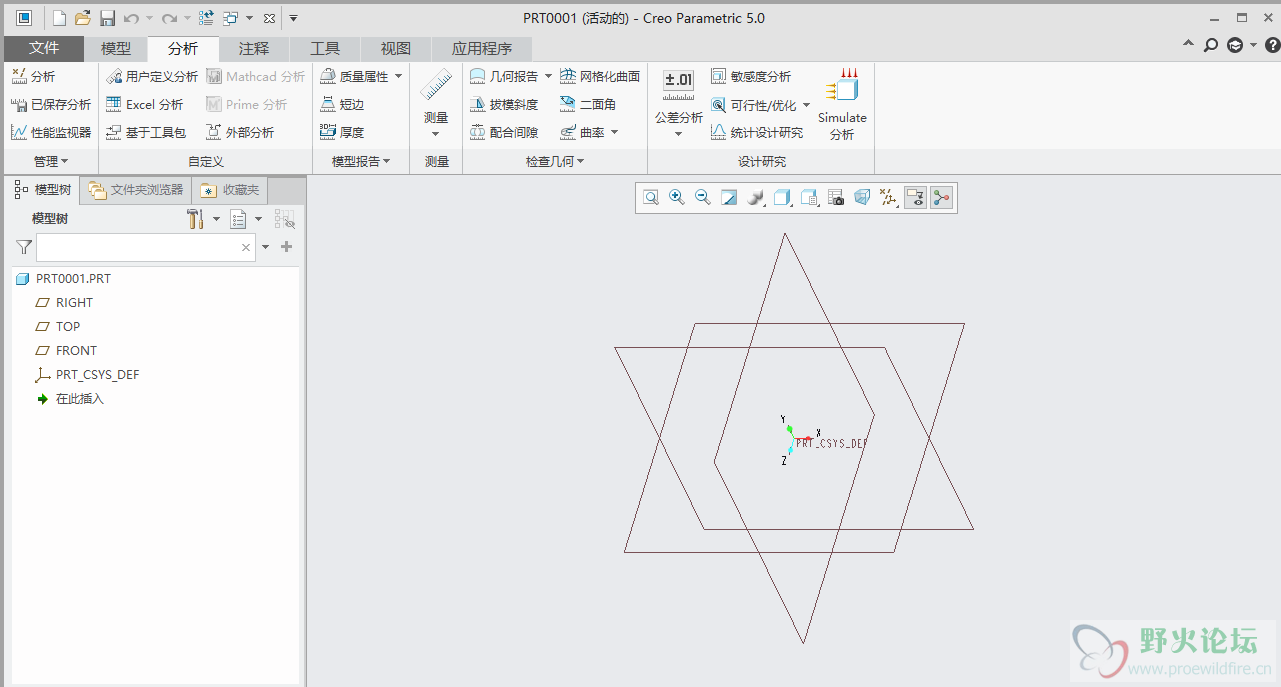Toggle Spin Center display in graphics toolbar
The height and width of the screenshot is (687, 1281).
[941, 198]
